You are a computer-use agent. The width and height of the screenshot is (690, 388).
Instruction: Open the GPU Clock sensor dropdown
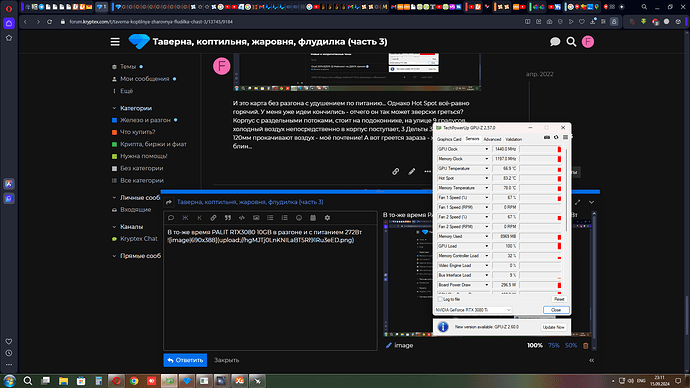coord(486,149)
